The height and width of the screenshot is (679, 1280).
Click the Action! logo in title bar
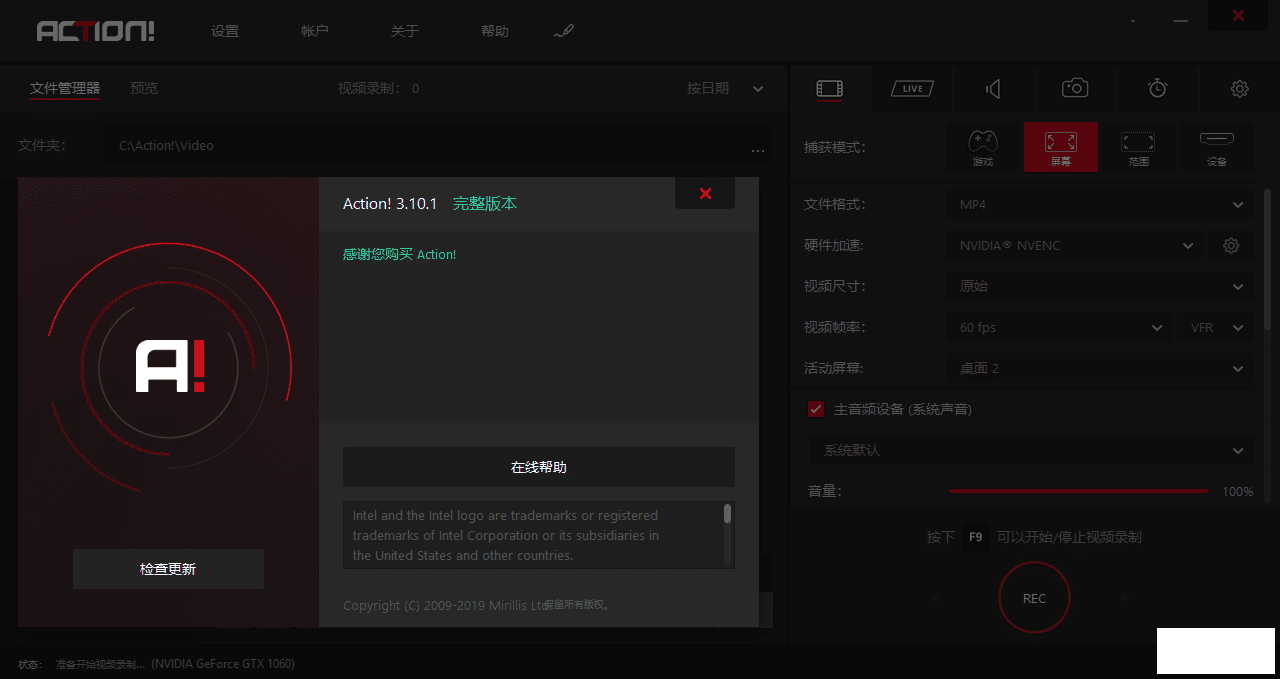pos(96,31)
